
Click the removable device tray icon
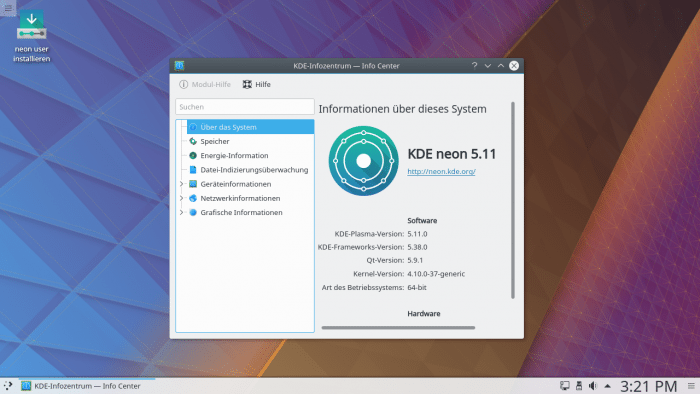tap(579, 386)
